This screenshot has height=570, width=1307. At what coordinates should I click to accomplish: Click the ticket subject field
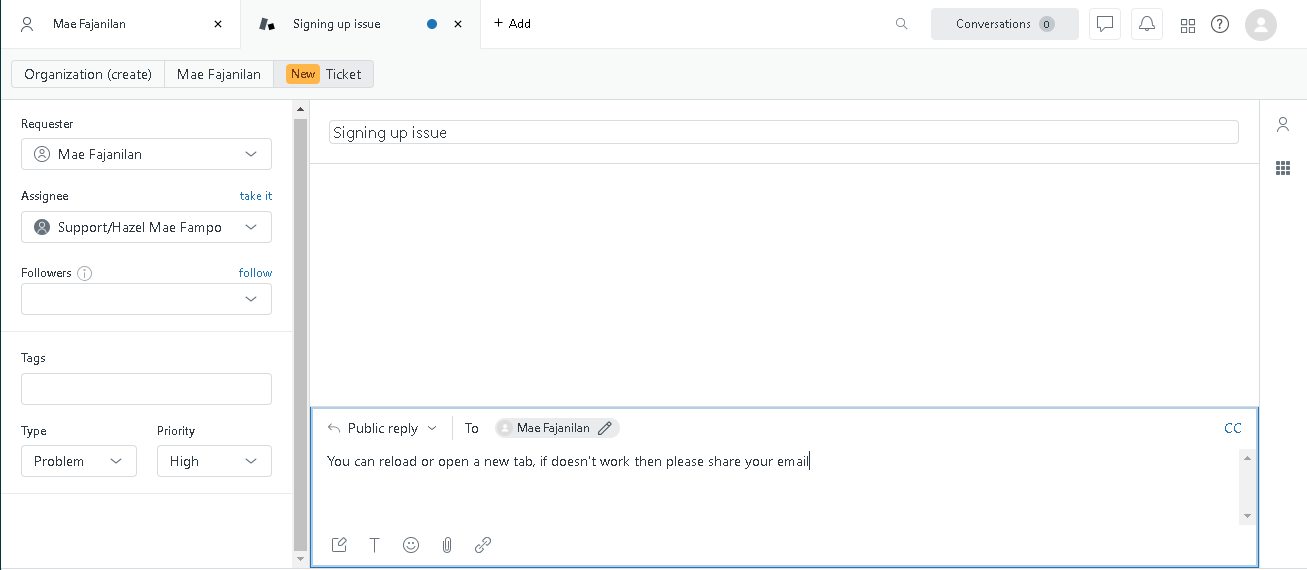pos(784,132)
